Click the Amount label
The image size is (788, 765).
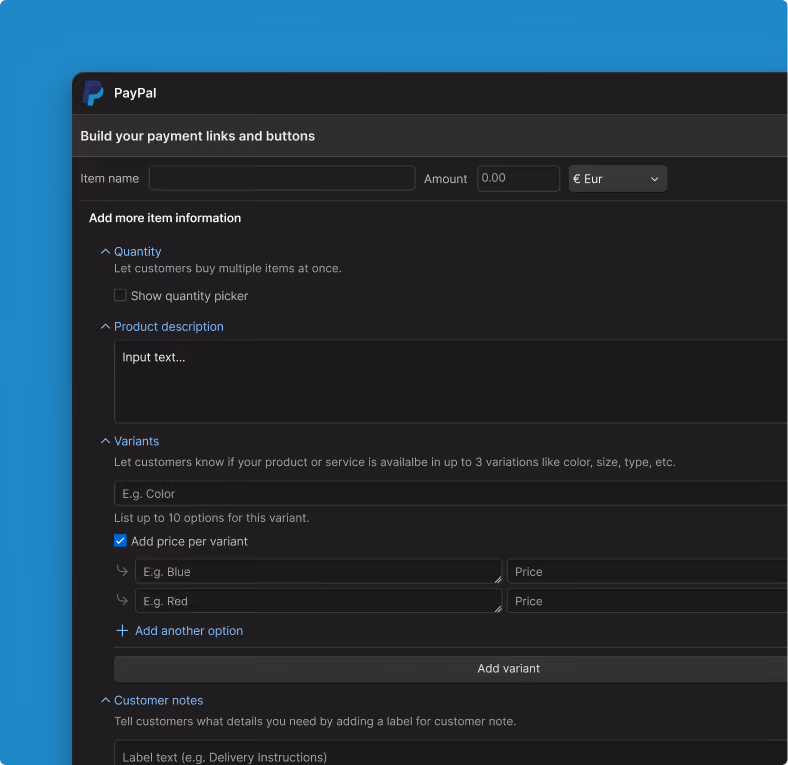(445, 179)
